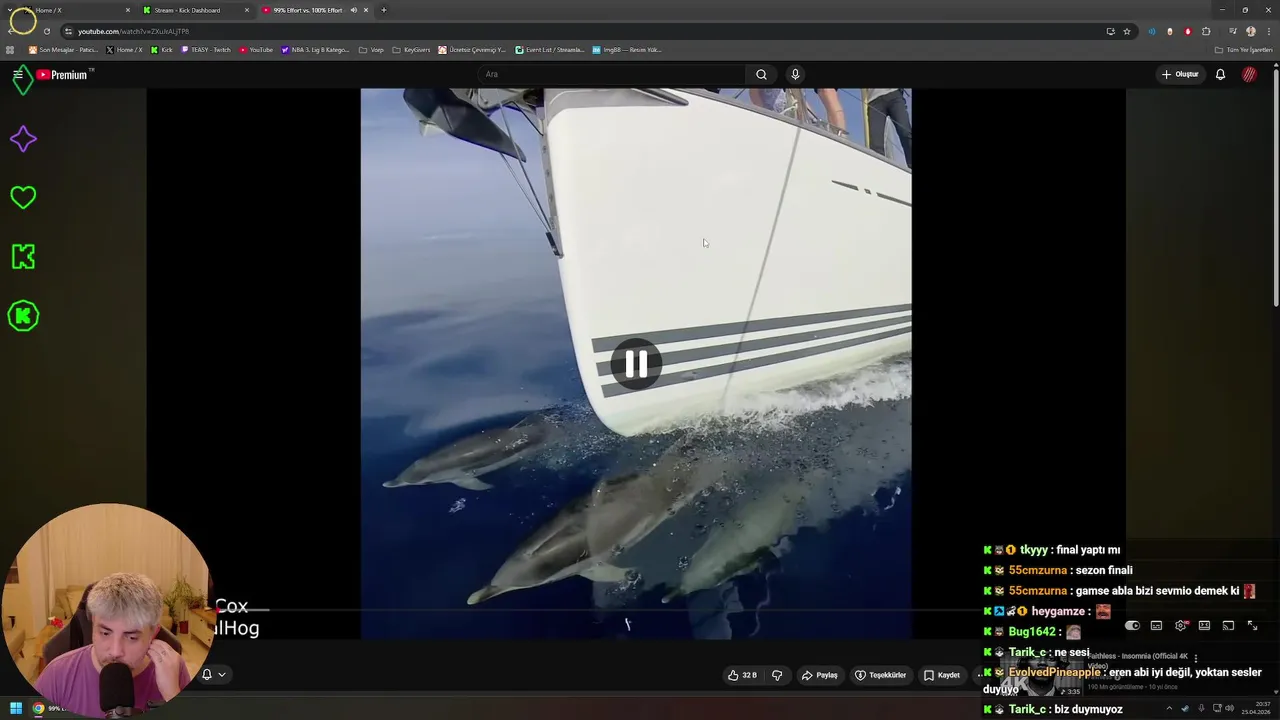The height and width of the screenshot is (720, 1280).
Task: Open Chrome in the Windows taskbar
Action: [38, 708]
